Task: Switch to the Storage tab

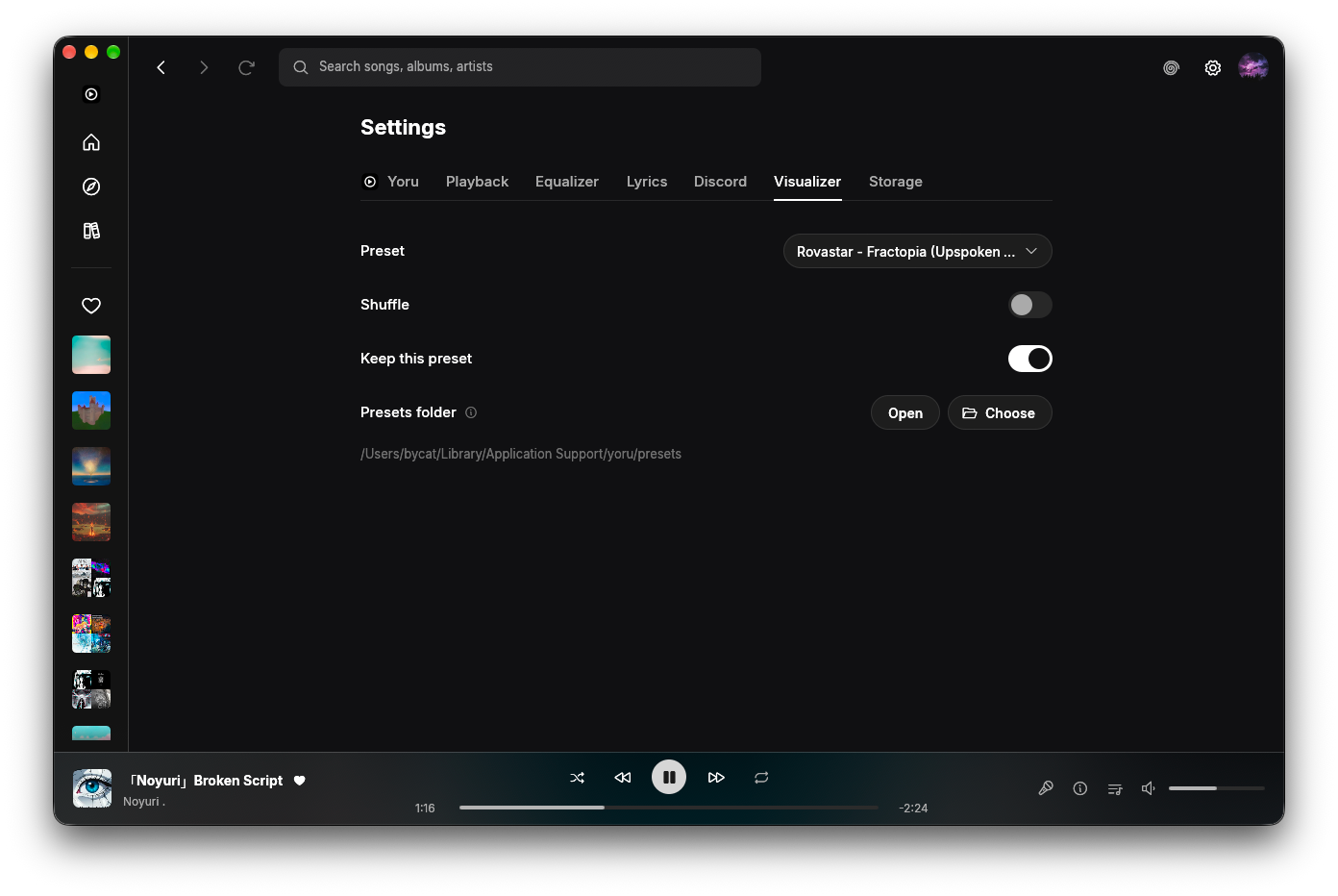Action: 896,182
